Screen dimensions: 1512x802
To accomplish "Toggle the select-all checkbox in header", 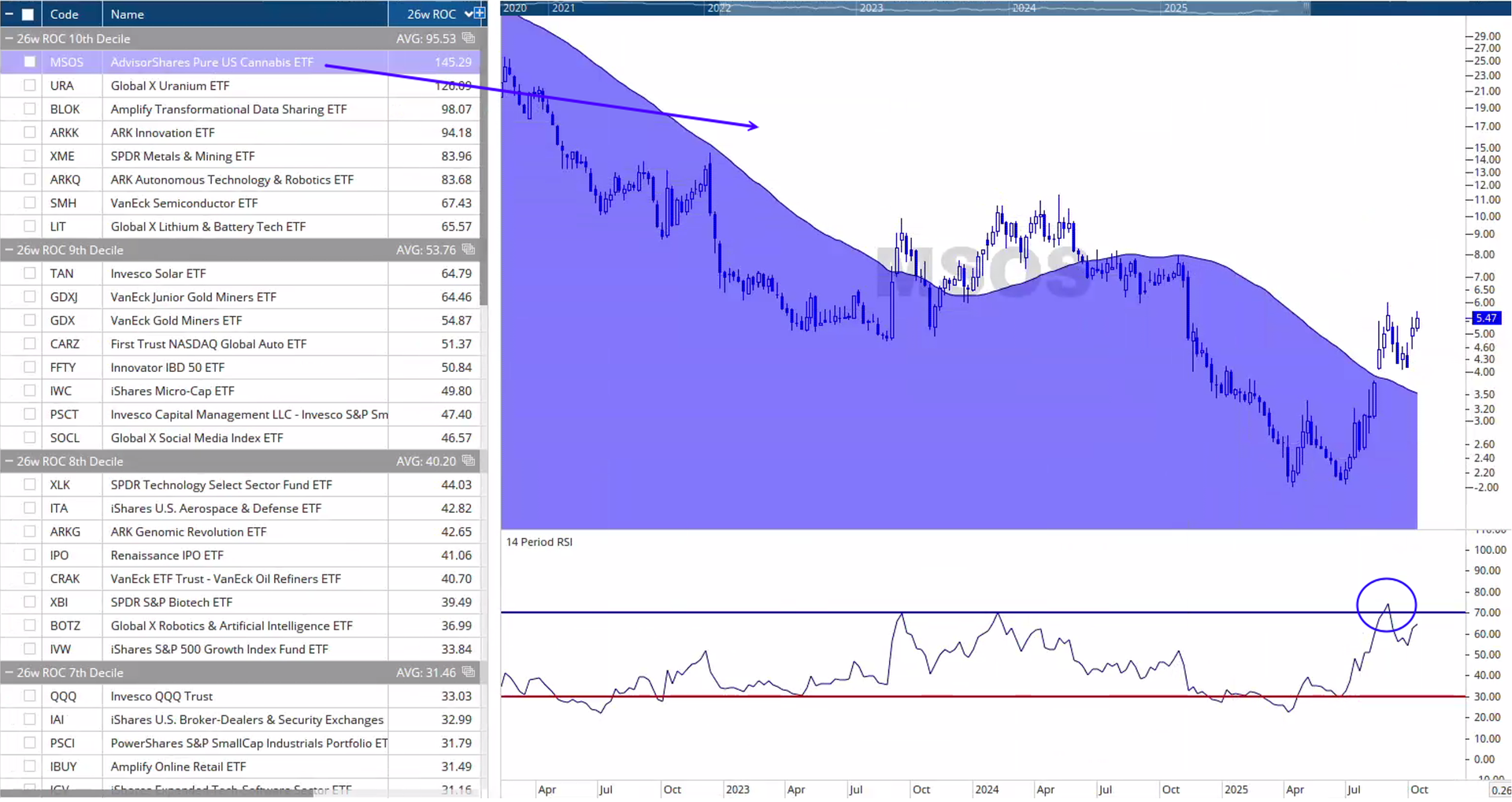I will tap(28, 14).
